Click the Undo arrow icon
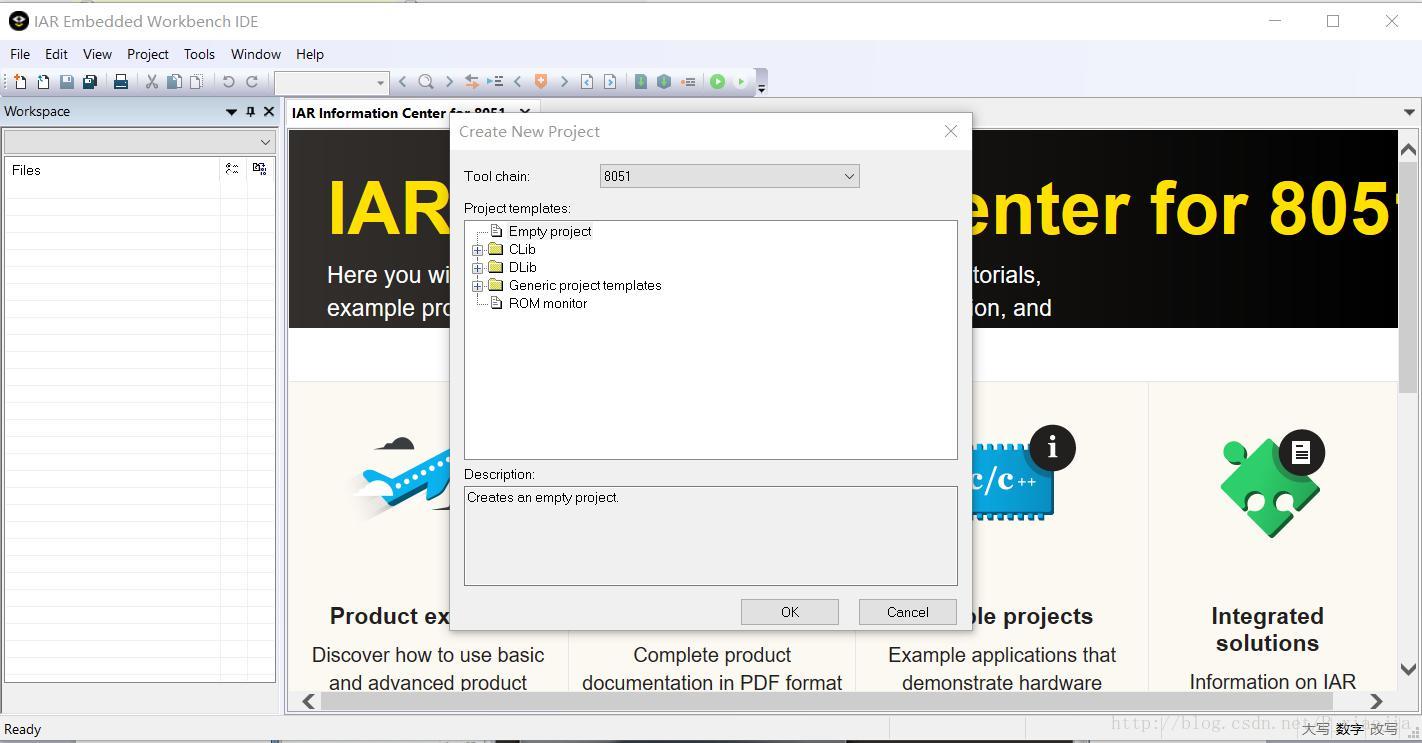This screenshot has width=1422, height=743. tap(228, 82)
